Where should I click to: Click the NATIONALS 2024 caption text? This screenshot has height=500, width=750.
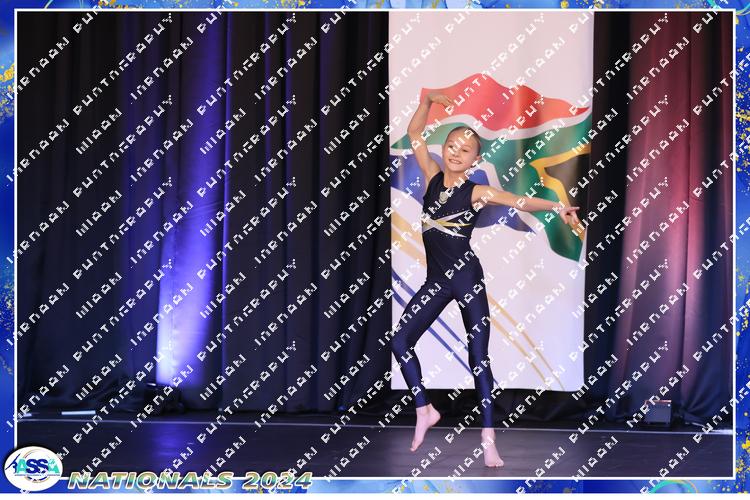click(190, 480)
